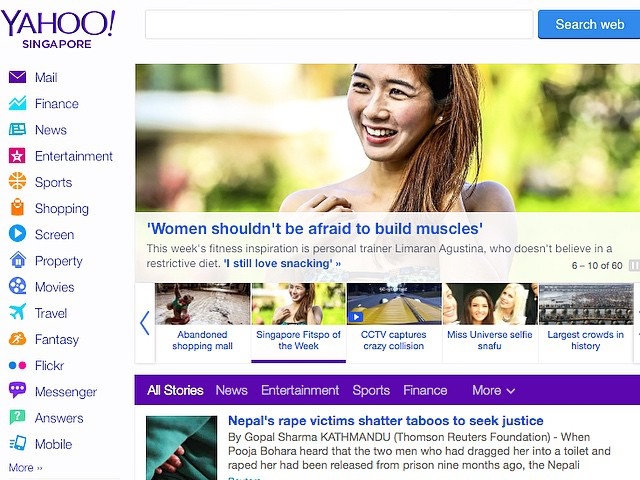Open the Mail link in sidebar
The width and height of the screenshot is (640, 480).
pyautogui.click(x=46, y=77)
